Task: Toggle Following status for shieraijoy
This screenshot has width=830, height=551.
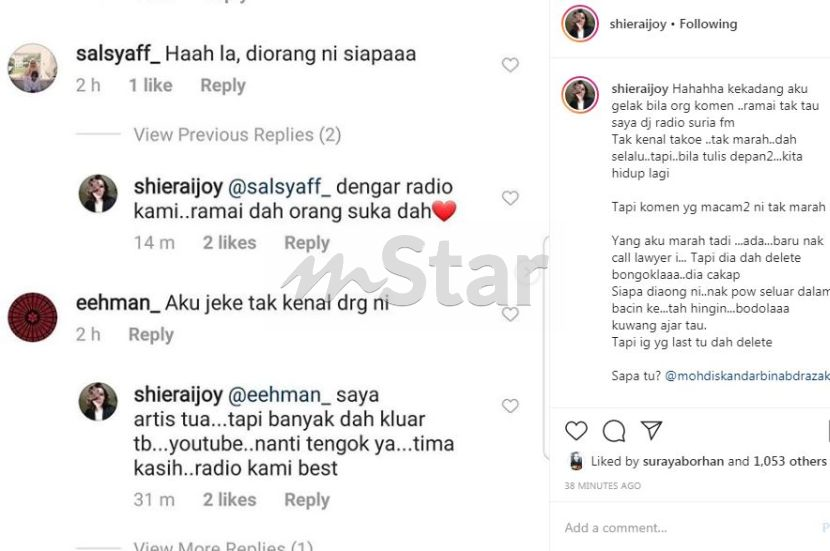Action: [708, 24]
